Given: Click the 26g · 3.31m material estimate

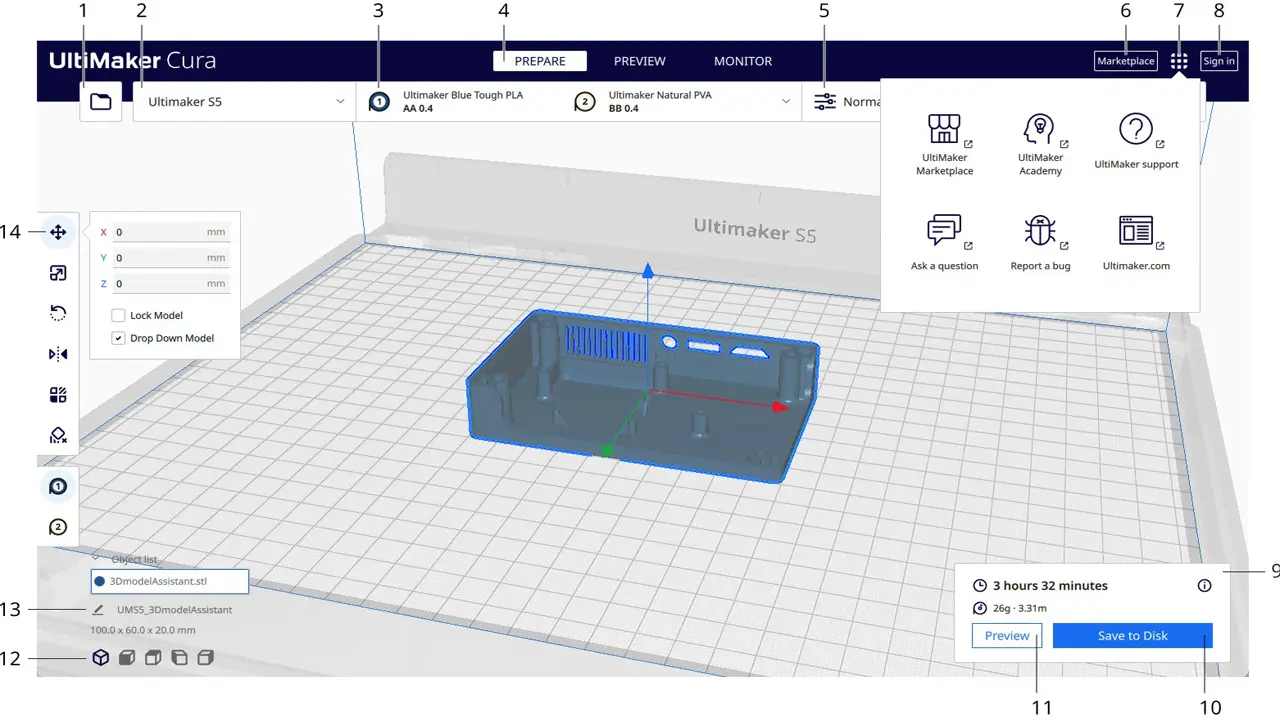Looking at the screenshot, I should tap(1019, 608).
